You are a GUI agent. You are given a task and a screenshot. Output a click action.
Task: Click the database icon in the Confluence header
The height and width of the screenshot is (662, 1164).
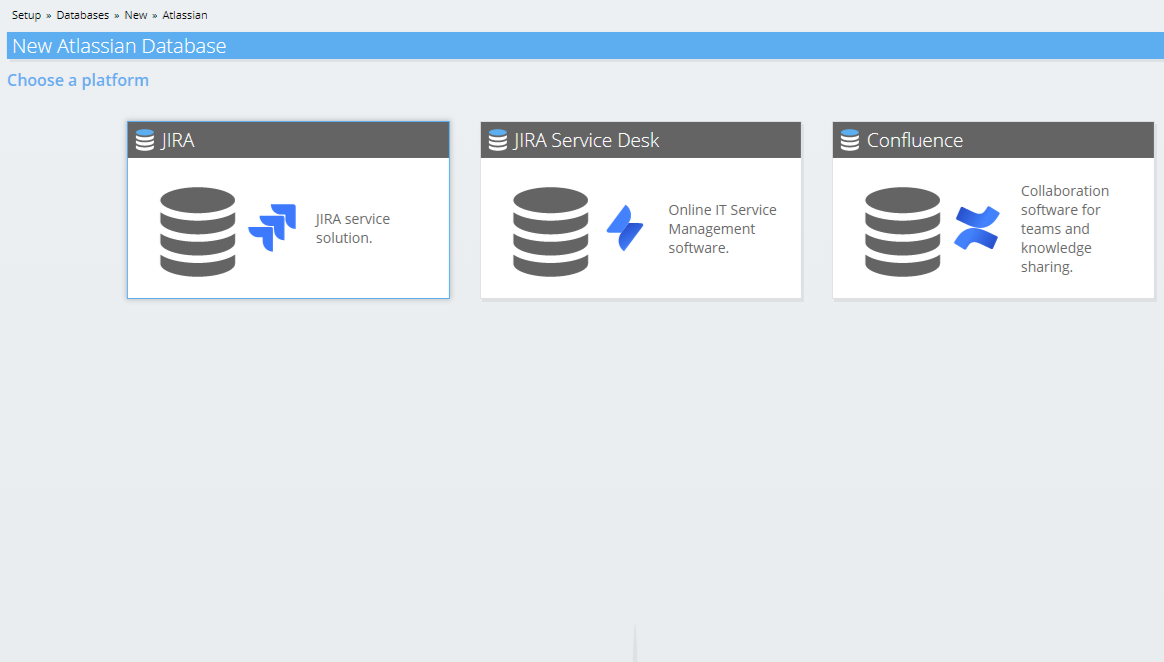pyautogui.click(x=849, y=139)
